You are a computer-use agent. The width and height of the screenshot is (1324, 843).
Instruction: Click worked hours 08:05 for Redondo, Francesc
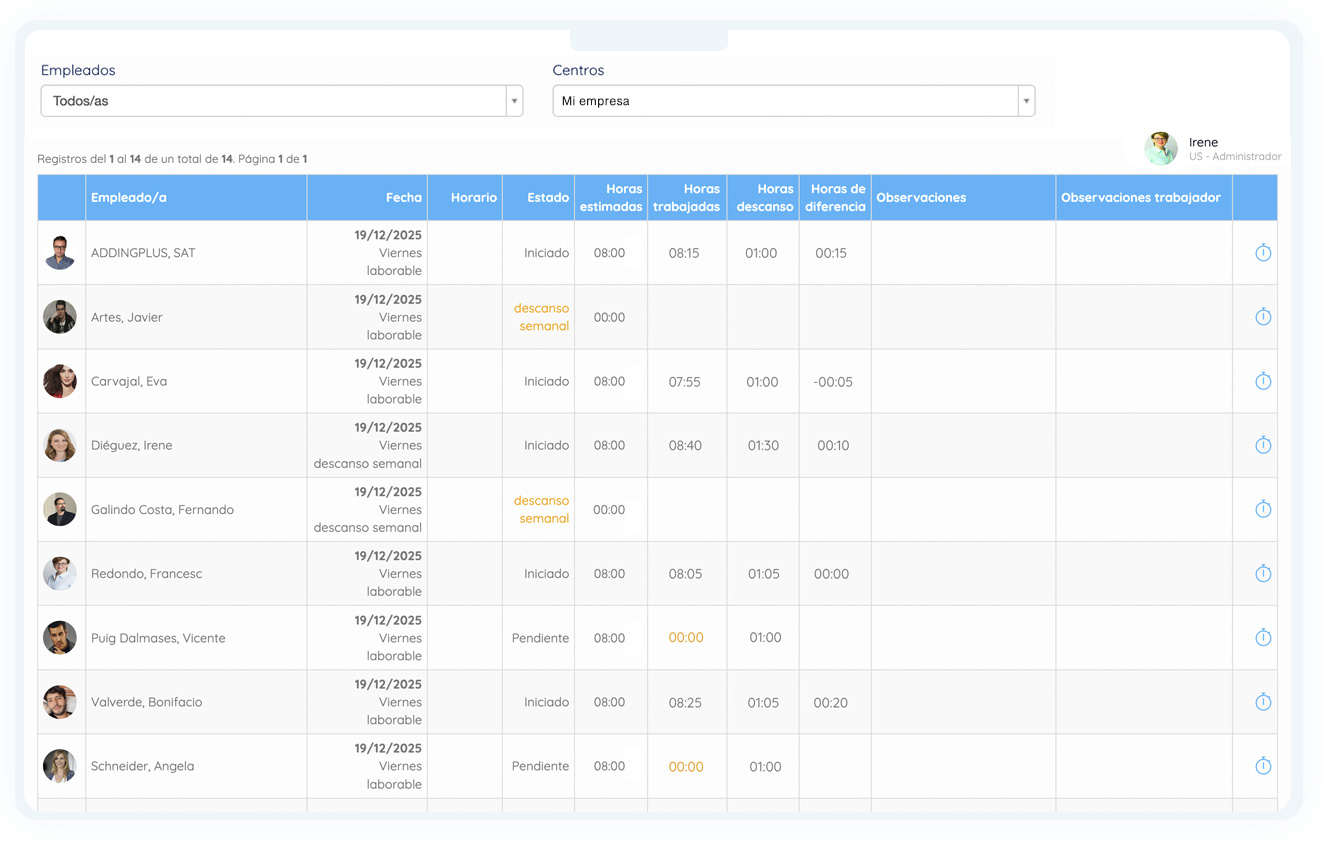pyautogui.click(x=685, y=573)
